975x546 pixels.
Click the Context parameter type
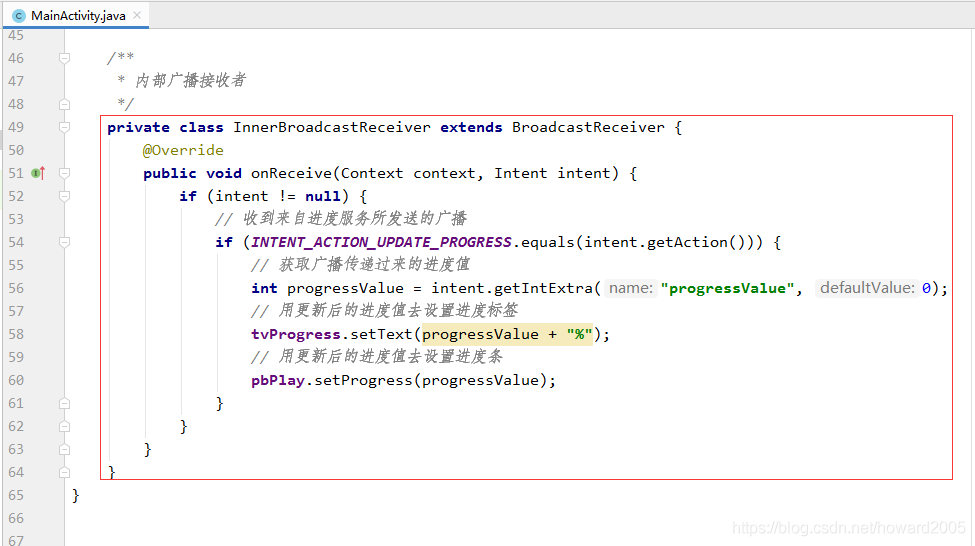point(372,173)
